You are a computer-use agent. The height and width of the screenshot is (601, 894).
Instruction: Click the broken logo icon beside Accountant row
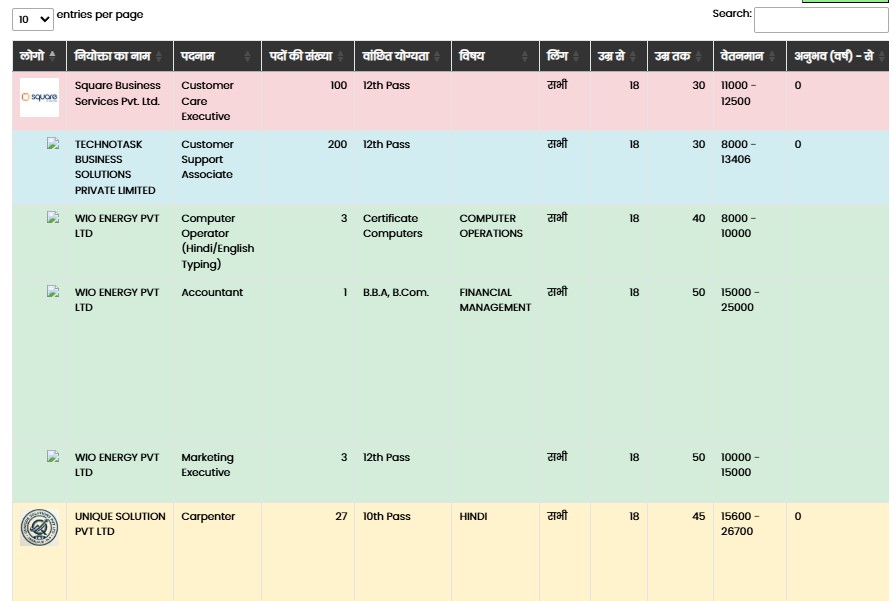[x=53, y=291]
